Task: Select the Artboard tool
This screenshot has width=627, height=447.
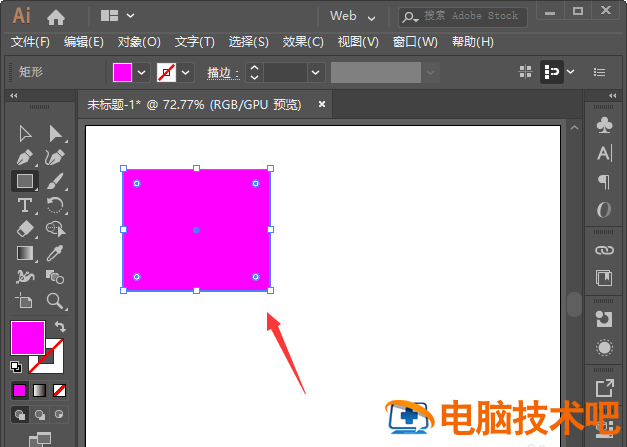Action: [24, 301]
